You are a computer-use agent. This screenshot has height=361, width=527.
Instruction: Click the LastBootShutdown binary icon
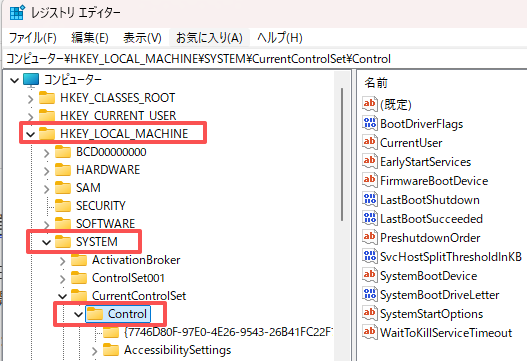pyautogui.click(x=370, y=199)
